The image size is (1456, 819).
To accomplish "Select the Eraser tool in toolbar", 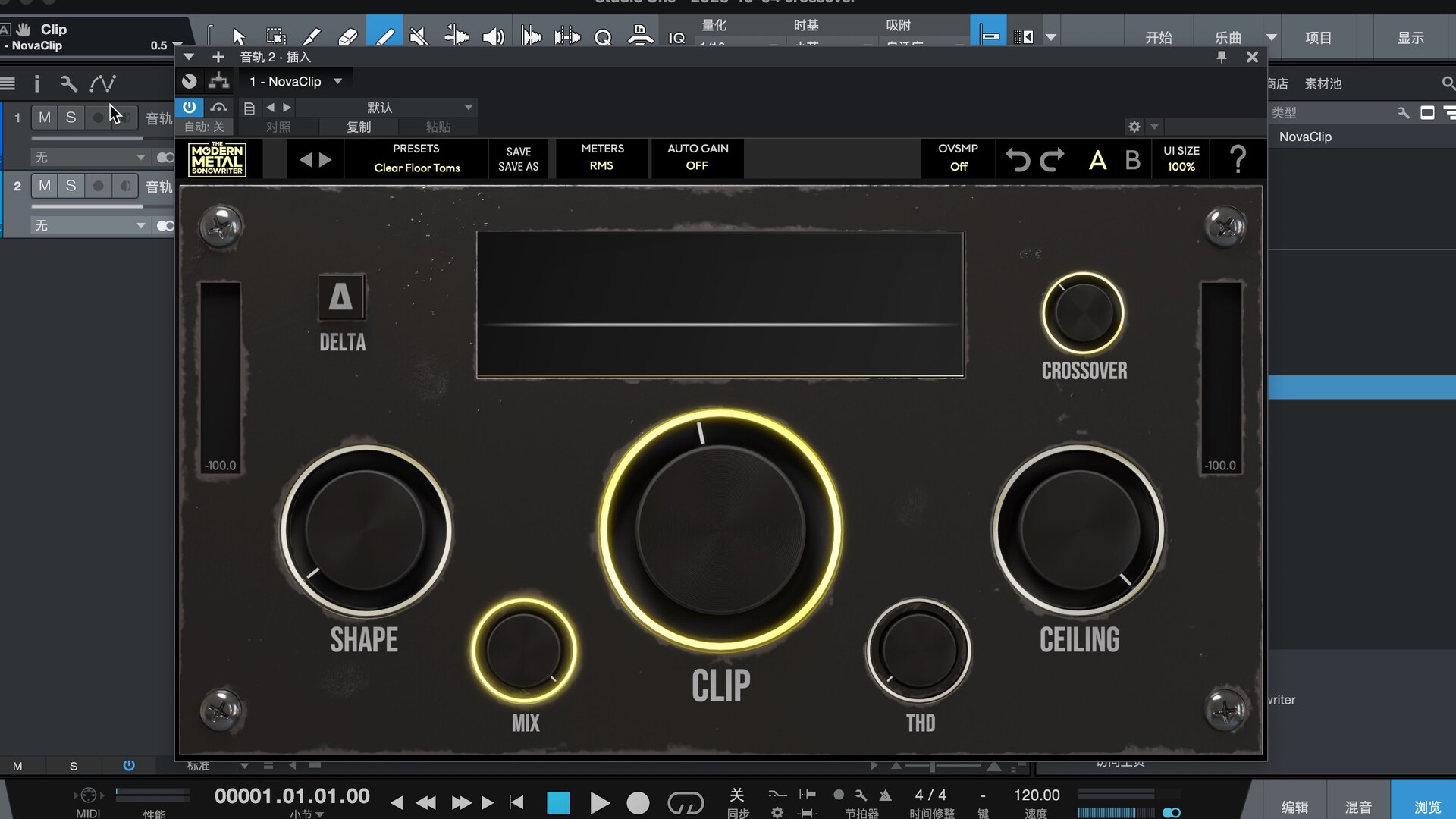I will [x=347, y=36].
